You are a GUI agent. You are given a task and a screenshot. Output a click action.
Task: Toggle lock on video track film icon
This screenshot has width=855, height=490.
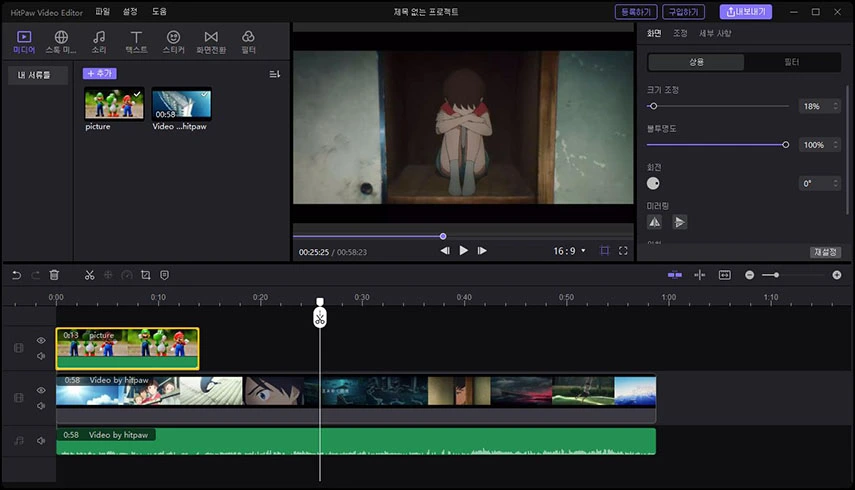(19, 398)
